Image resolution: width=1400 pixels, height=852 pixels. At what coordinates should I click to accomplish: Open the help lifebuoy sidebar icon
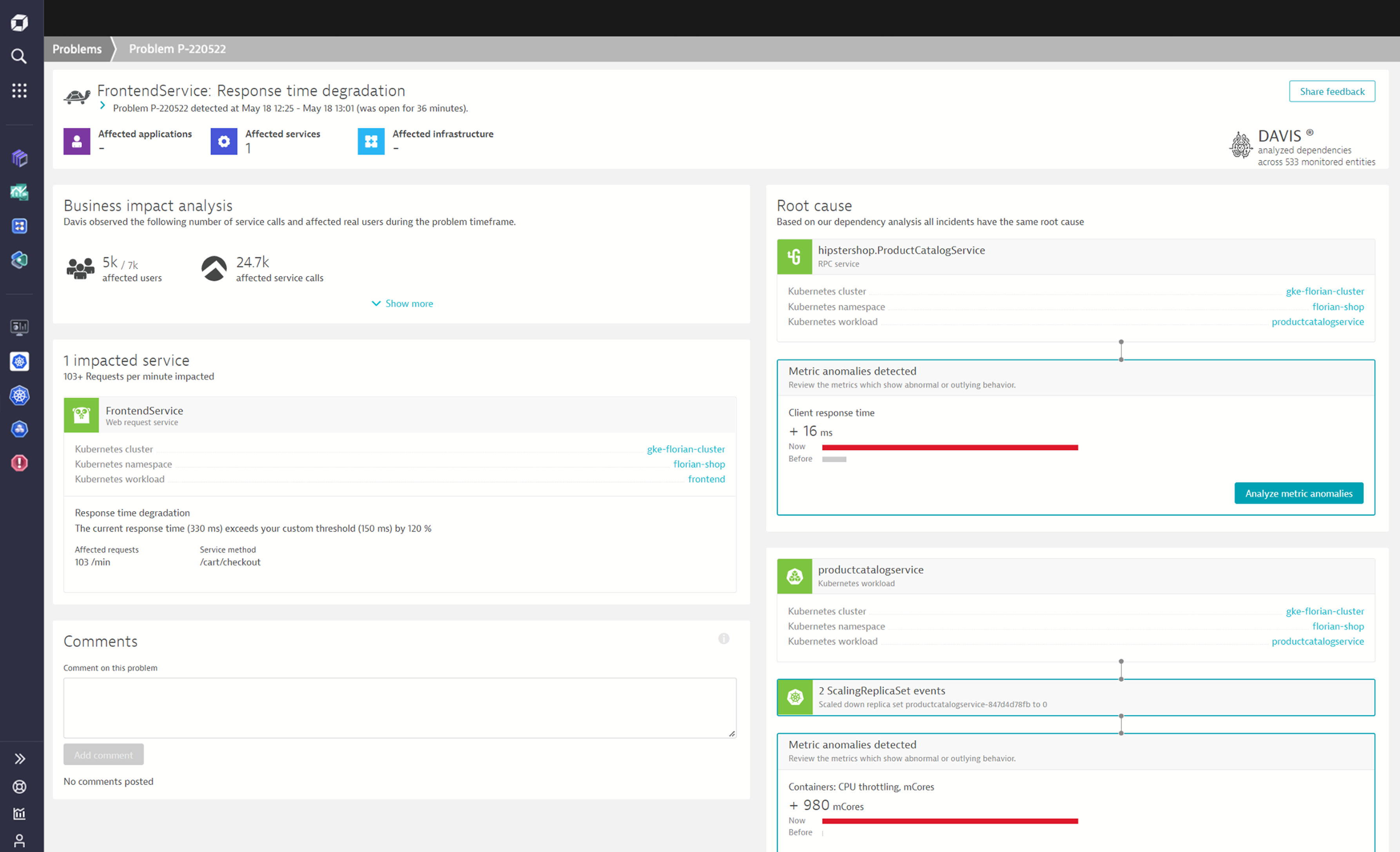(19, 787)
